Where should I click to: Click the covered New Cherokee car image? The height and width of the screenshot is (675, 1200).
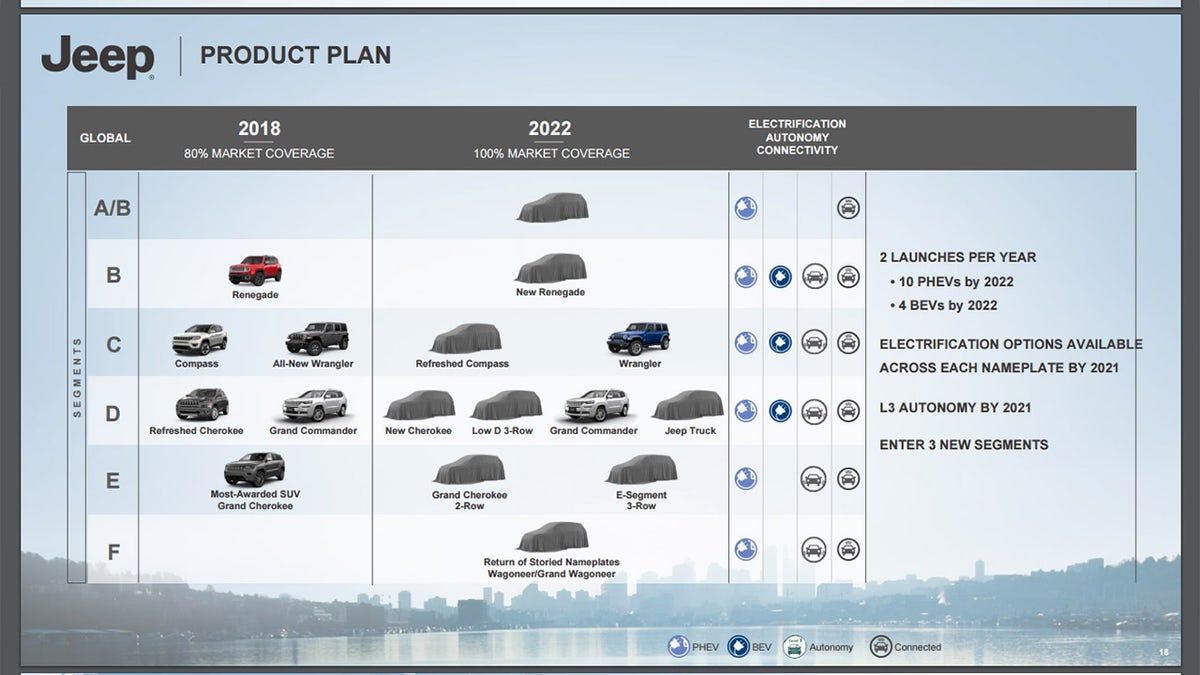(420, 405)
